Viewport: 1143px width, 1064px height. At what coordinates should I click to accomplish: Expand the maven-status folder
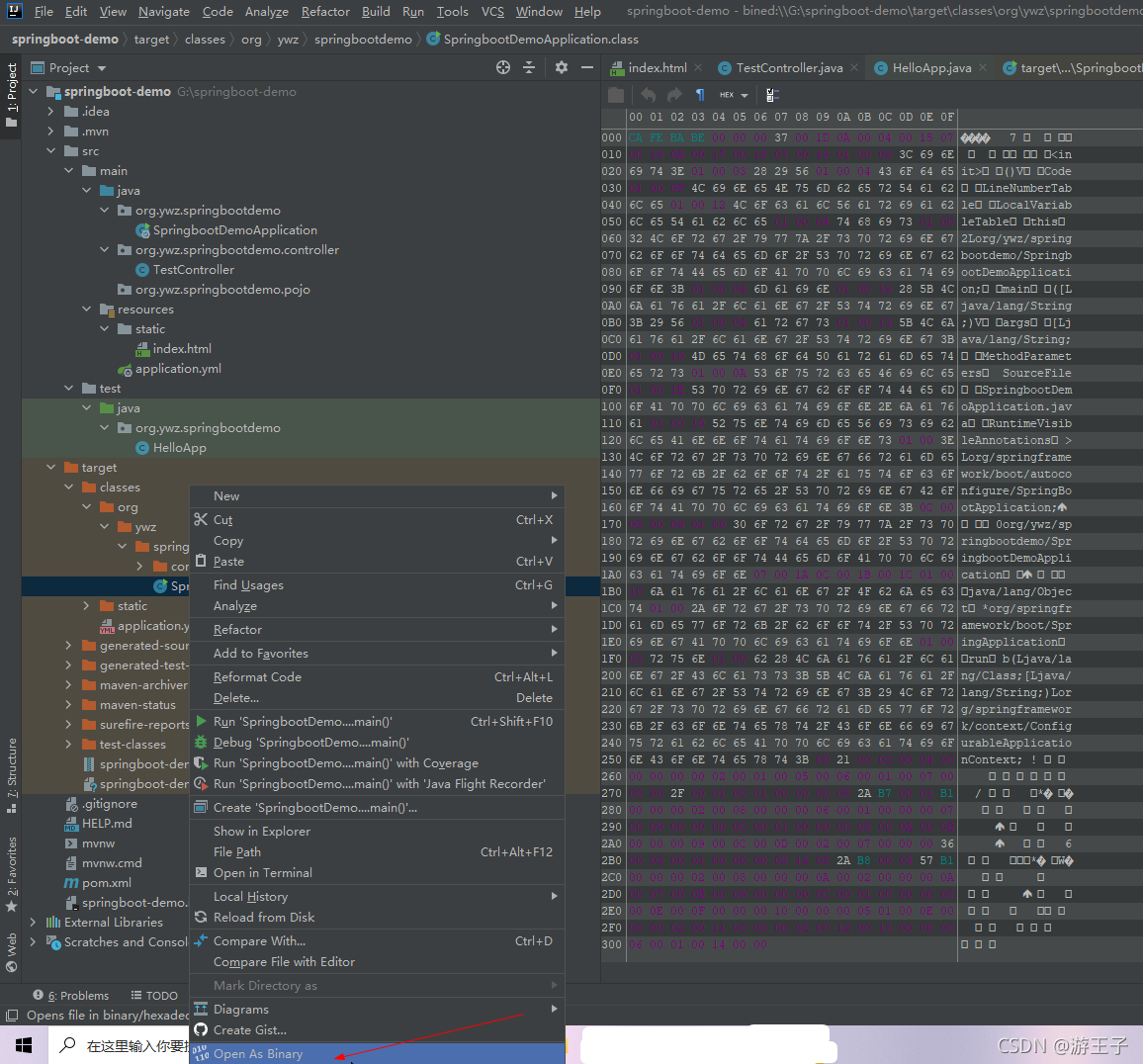[x=68, y=705]
